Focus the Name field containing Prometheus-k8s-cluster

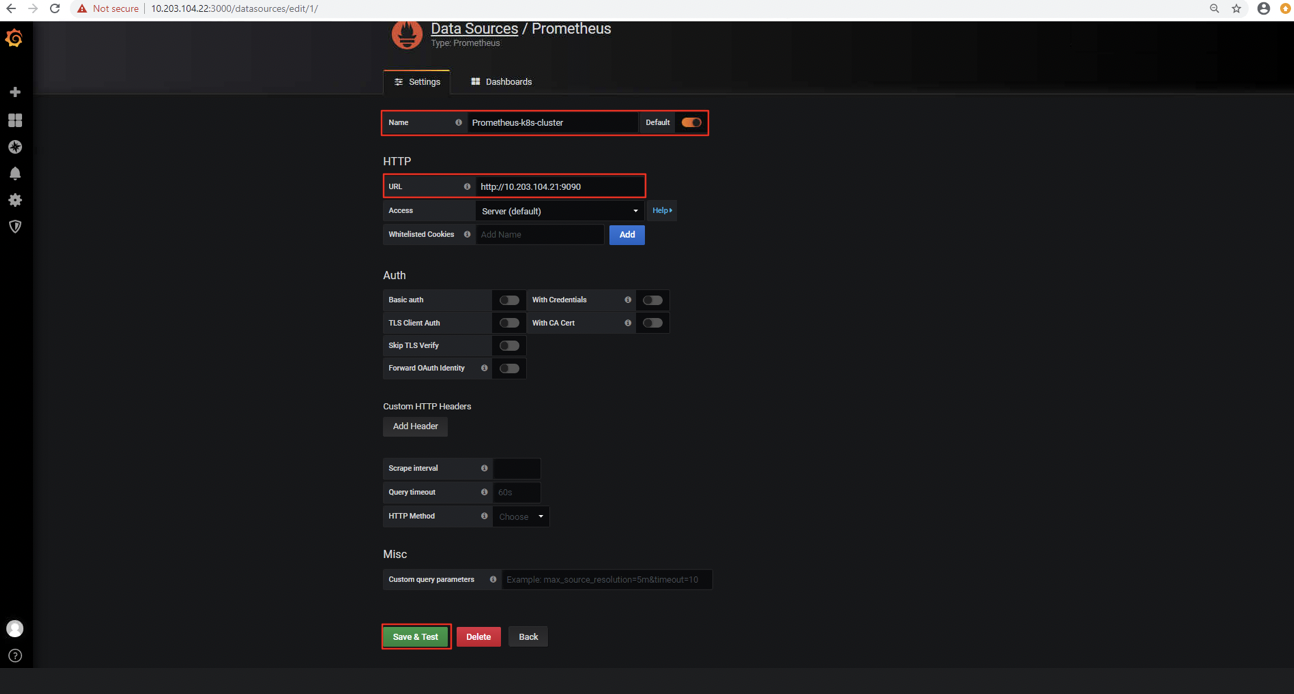coord(552,123)
